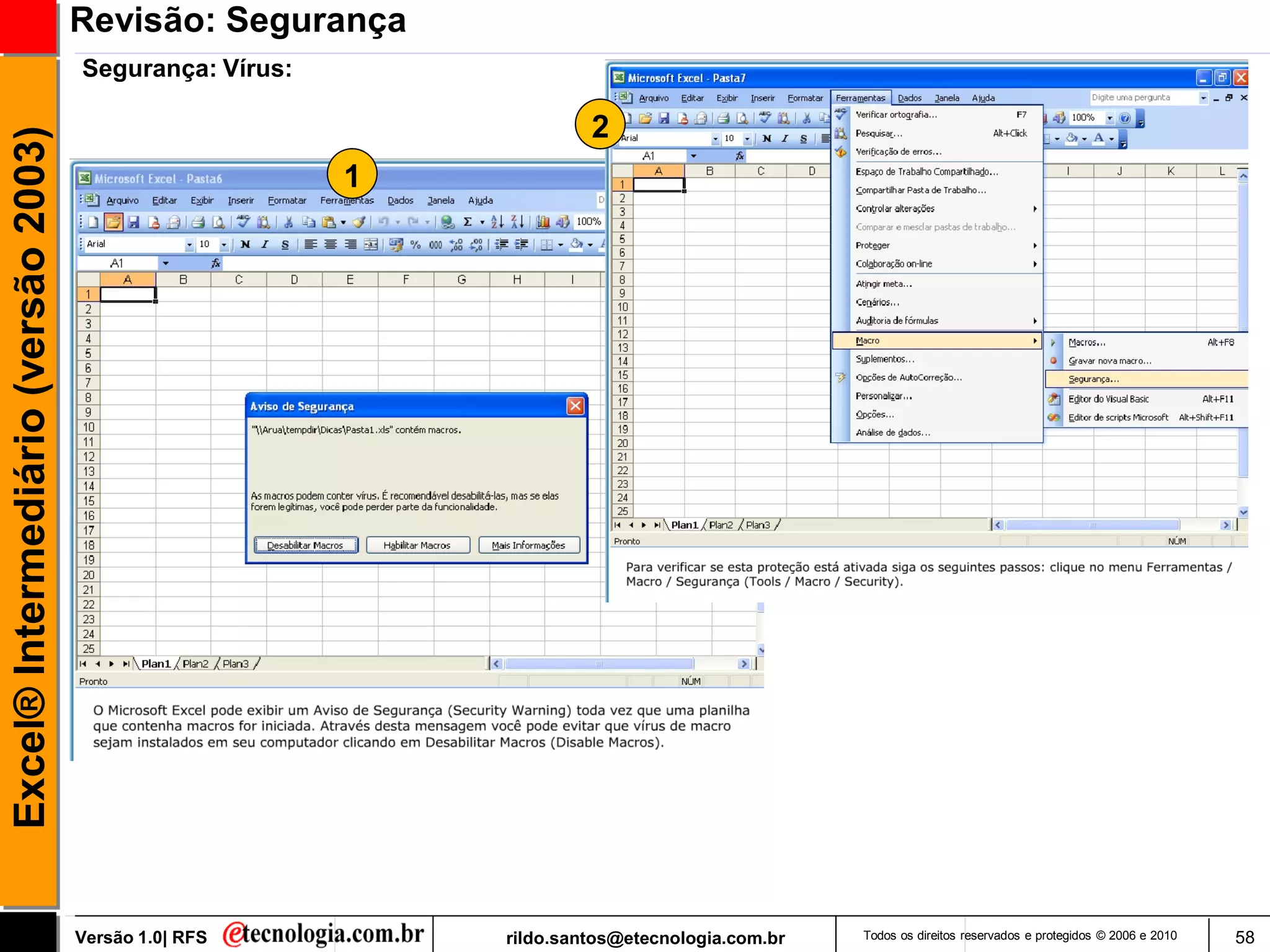Open font size dropdown in Pasta7
The height and width of the screenshot is (952, 1270).
(747, 139)
